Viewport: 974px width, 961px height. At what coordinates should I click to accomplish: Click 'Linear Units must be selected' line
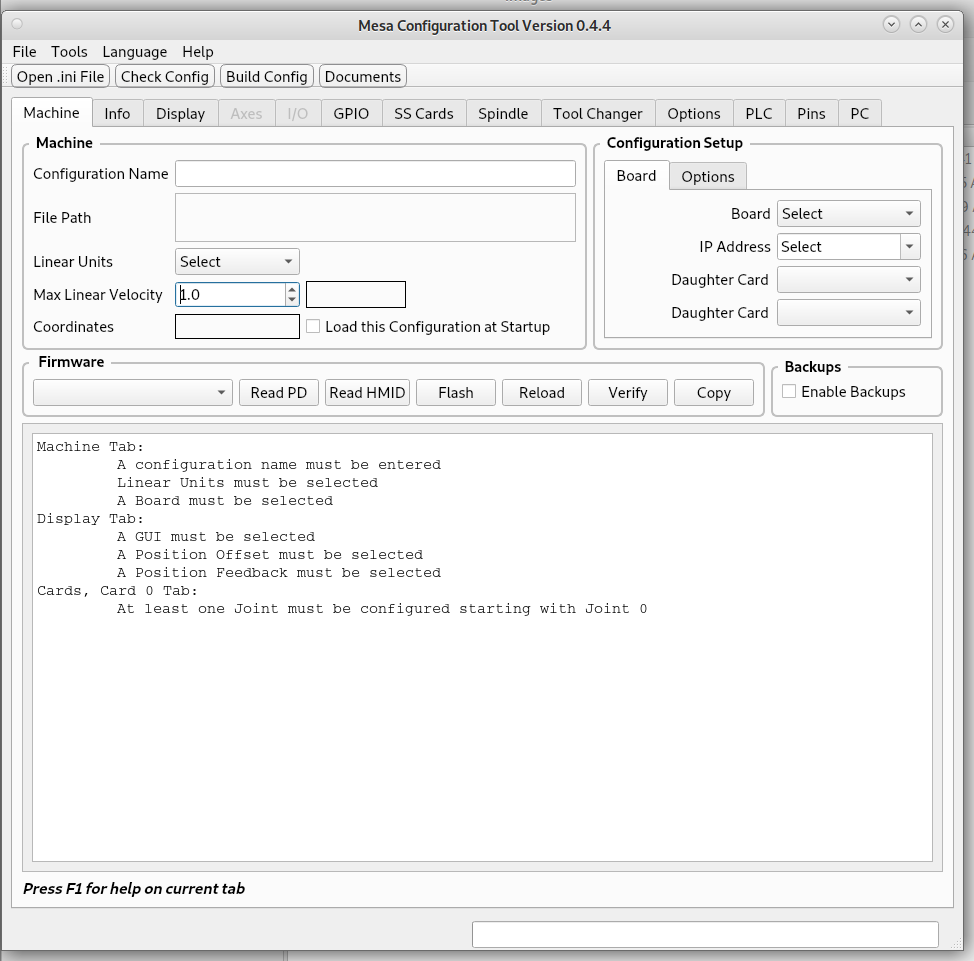[x=247, y=483]
